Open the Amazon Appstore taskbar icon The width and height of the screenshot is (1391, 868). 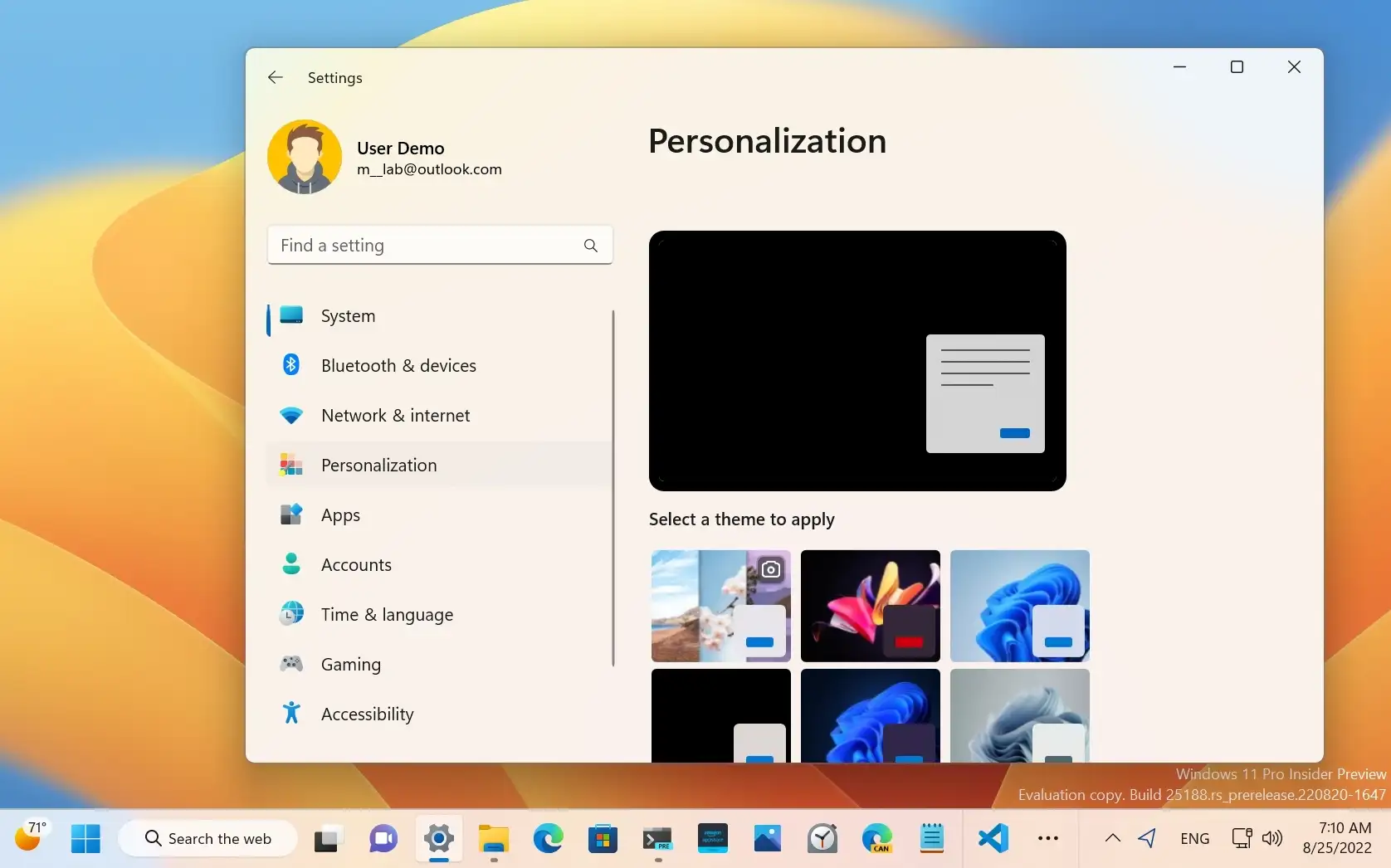point(713,840)
